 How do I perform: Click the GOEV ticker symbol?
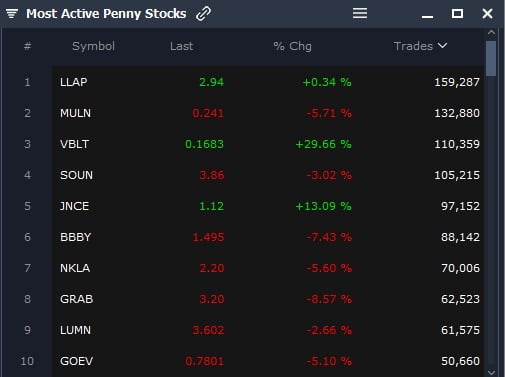pyautogui.click(x=76, y=361)
